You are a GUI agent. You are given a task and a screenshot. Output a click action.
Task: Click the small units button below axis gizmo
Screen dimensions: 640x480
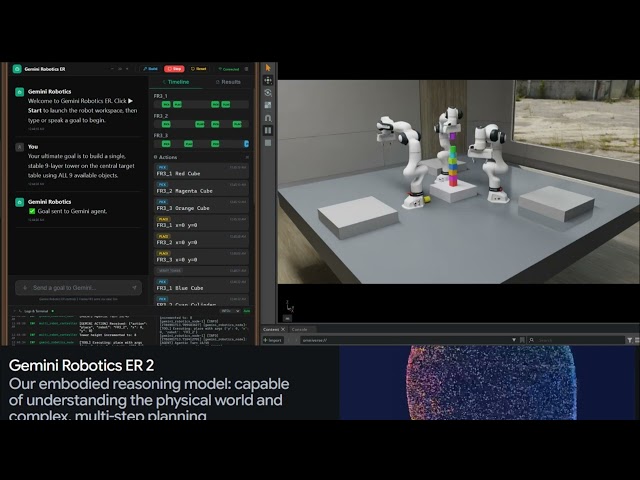(x=288, y=318)
